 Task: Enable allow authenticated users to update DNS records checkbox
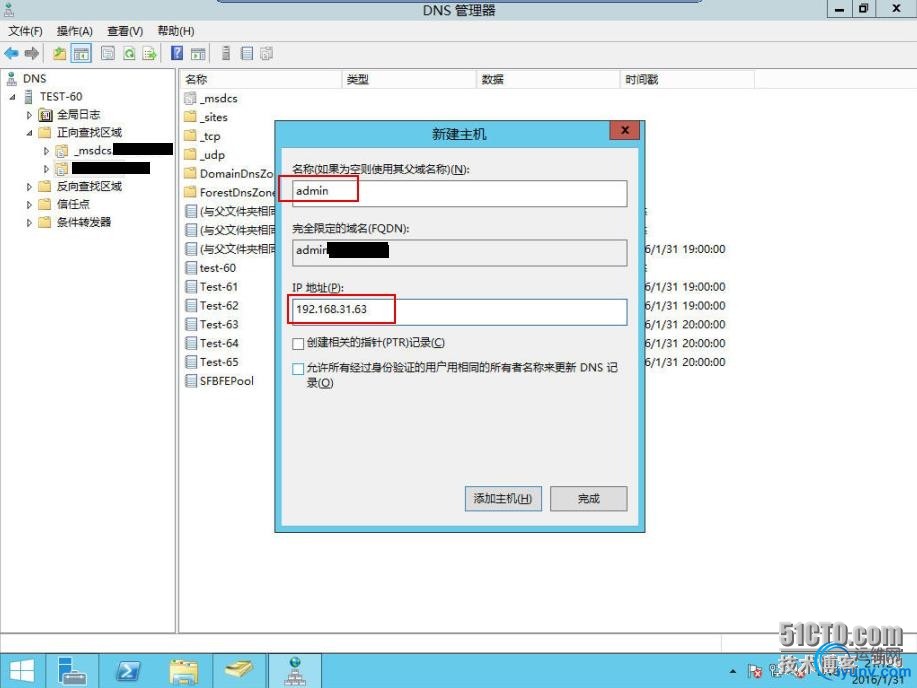click(298, 369)
